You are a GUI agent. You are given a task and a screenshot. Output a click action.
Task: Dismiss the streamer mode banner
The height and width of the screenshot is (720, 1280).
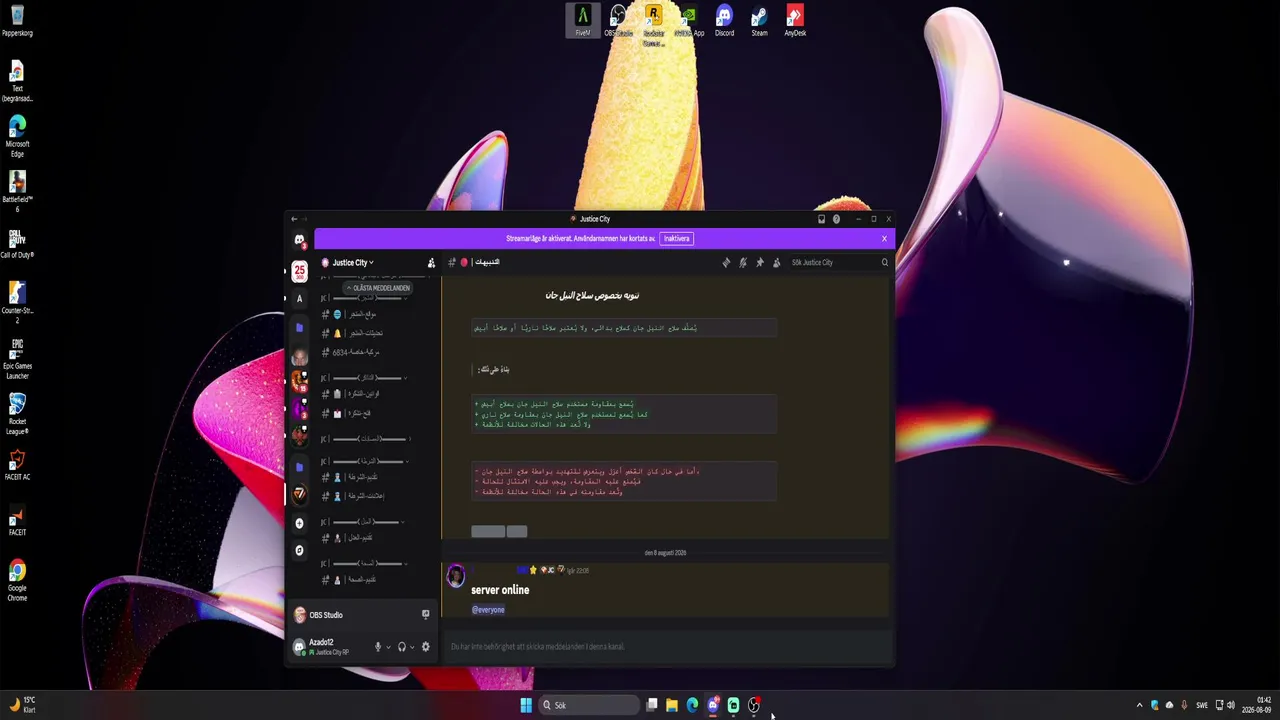(884, 239)
